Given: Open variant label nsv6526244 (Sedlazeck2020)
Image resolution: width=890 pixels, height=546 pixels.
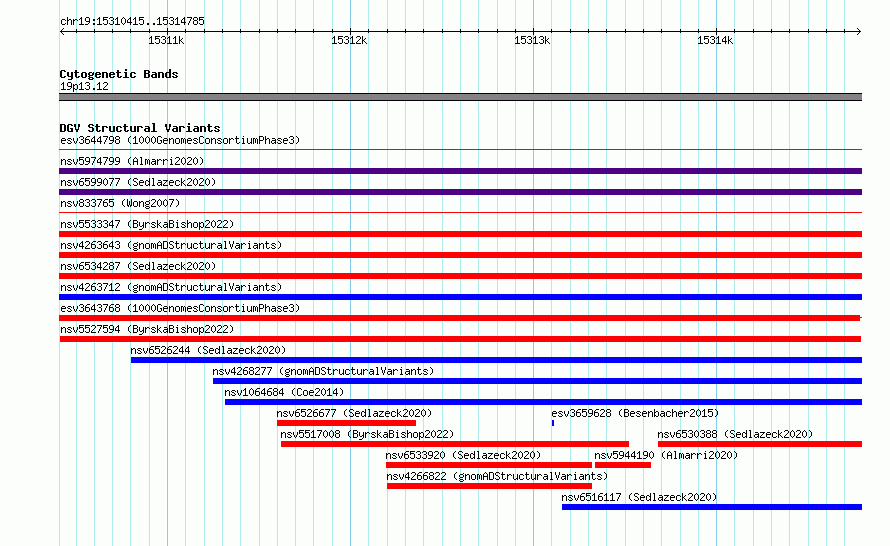Looking at the screenshot, I should click(x=208, y=350).
